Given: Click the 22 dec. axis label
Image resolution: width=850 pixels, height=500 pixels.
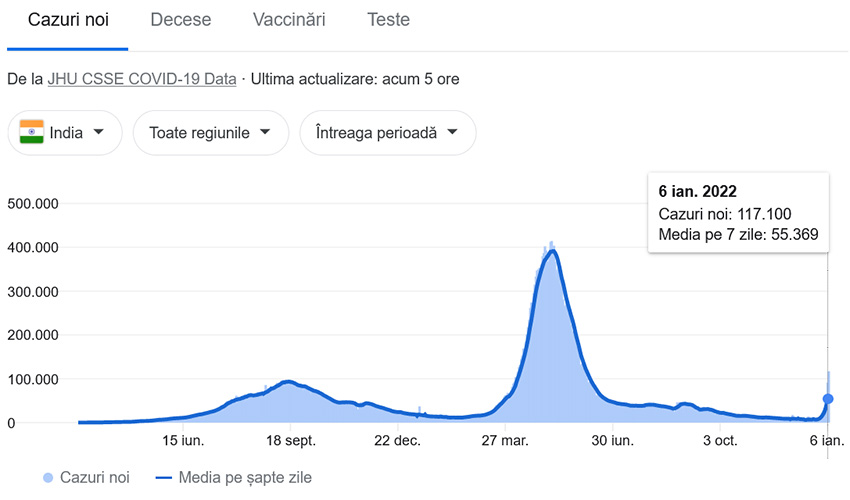Looking at the screenshot, I should point(397,440).
